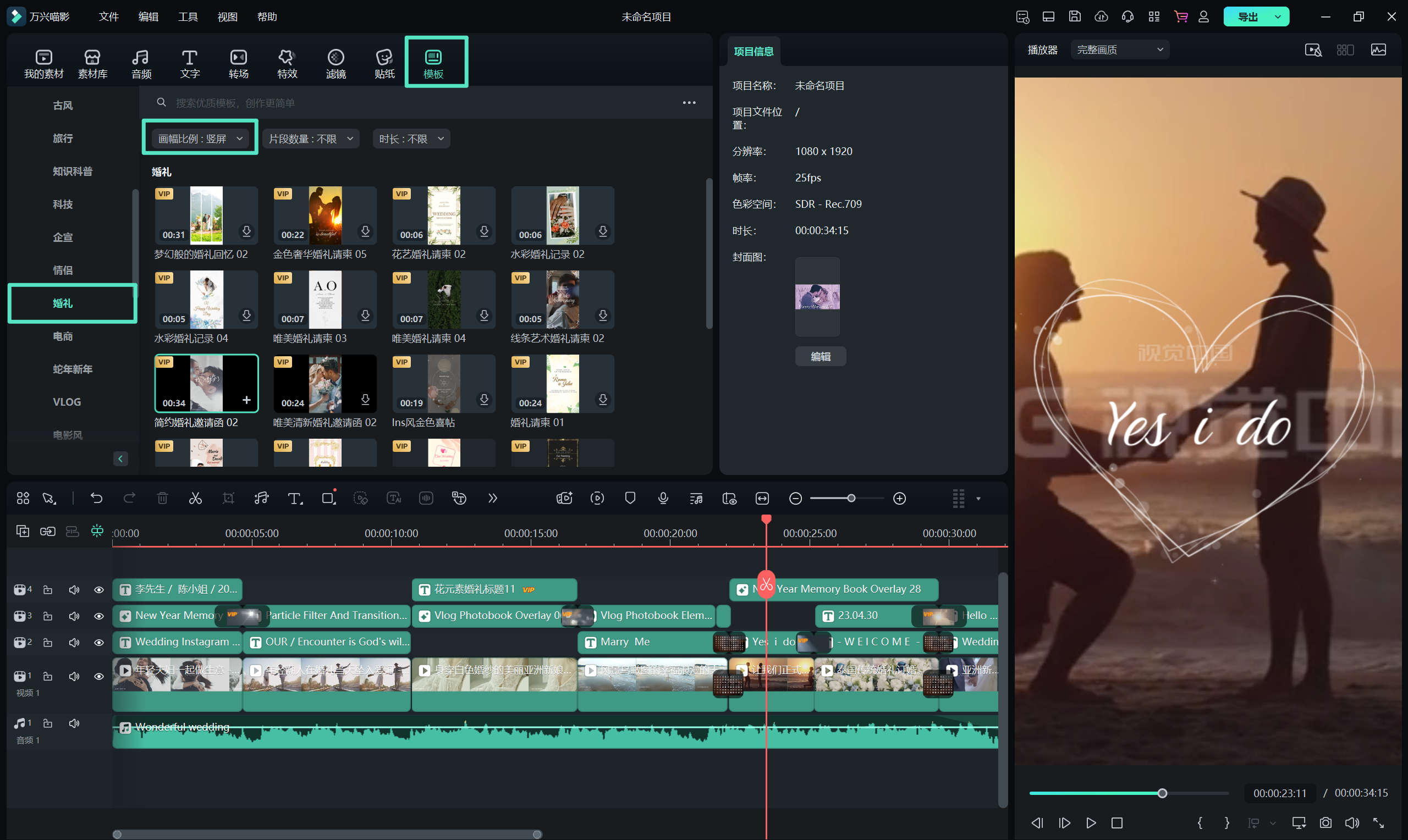Click the voiceover microphone icon
This screenshot has width=1408, height=840.
[663, 499]
